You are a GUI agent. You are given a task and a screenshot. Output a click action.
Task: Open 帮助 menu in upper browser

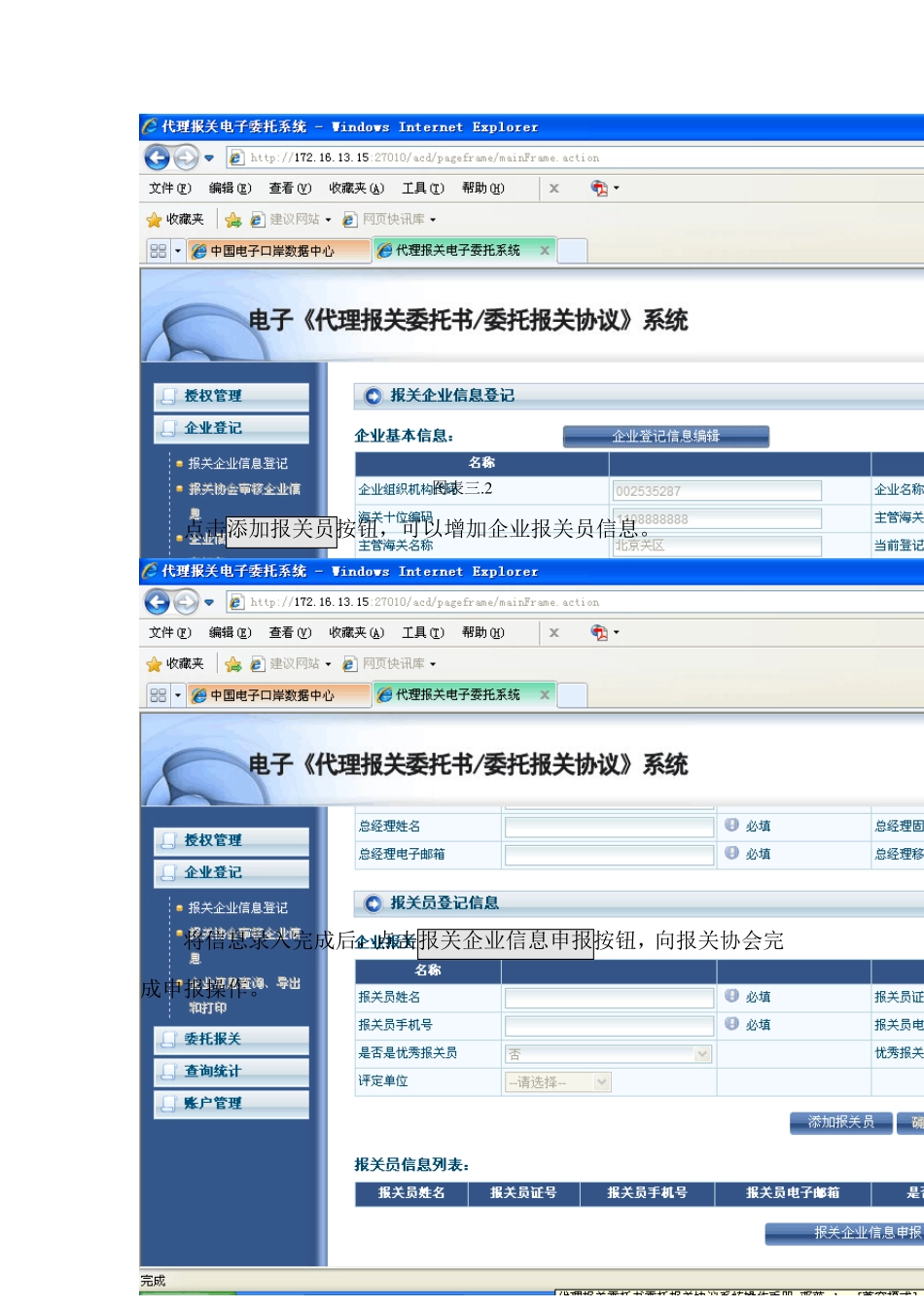(x=483, y=188)
